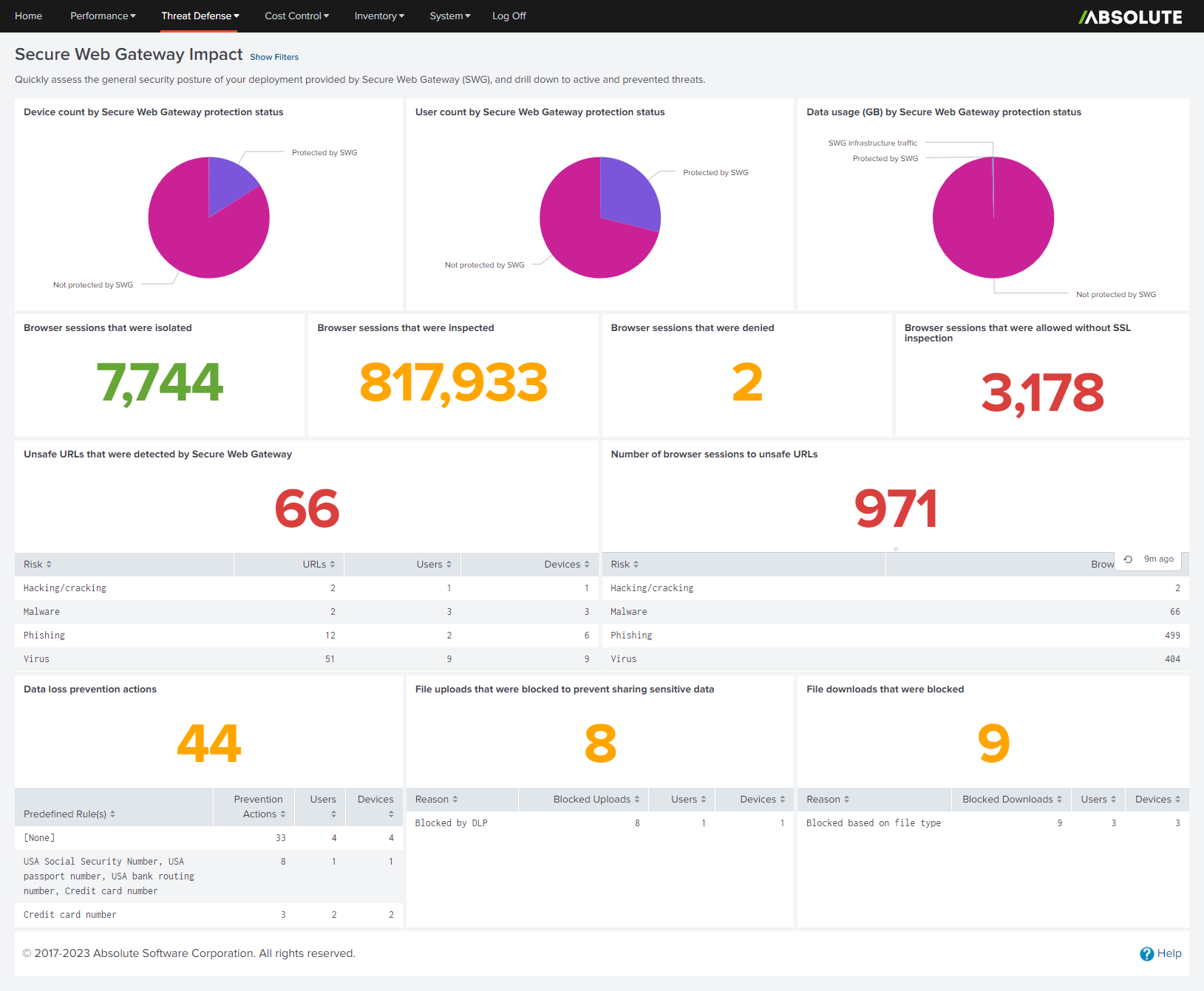Sort blocked downloads table by Devices
Image resolution: width=1204 pixels, height=991 pixels.
1157,800
